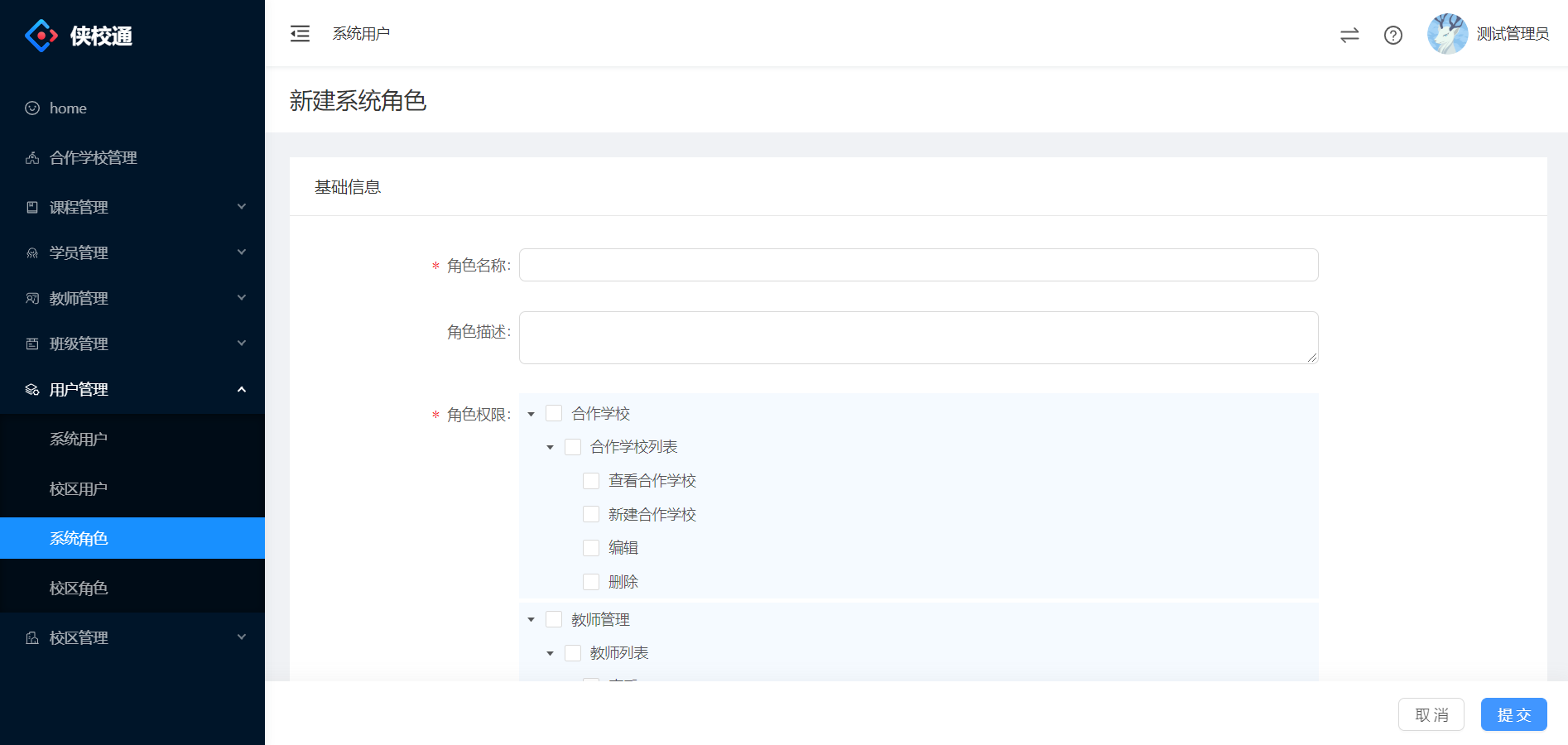Click the 班级管理 sidebar icon
The height and width of the screenshot is (745, 1568).
click(x=32, y=344)
